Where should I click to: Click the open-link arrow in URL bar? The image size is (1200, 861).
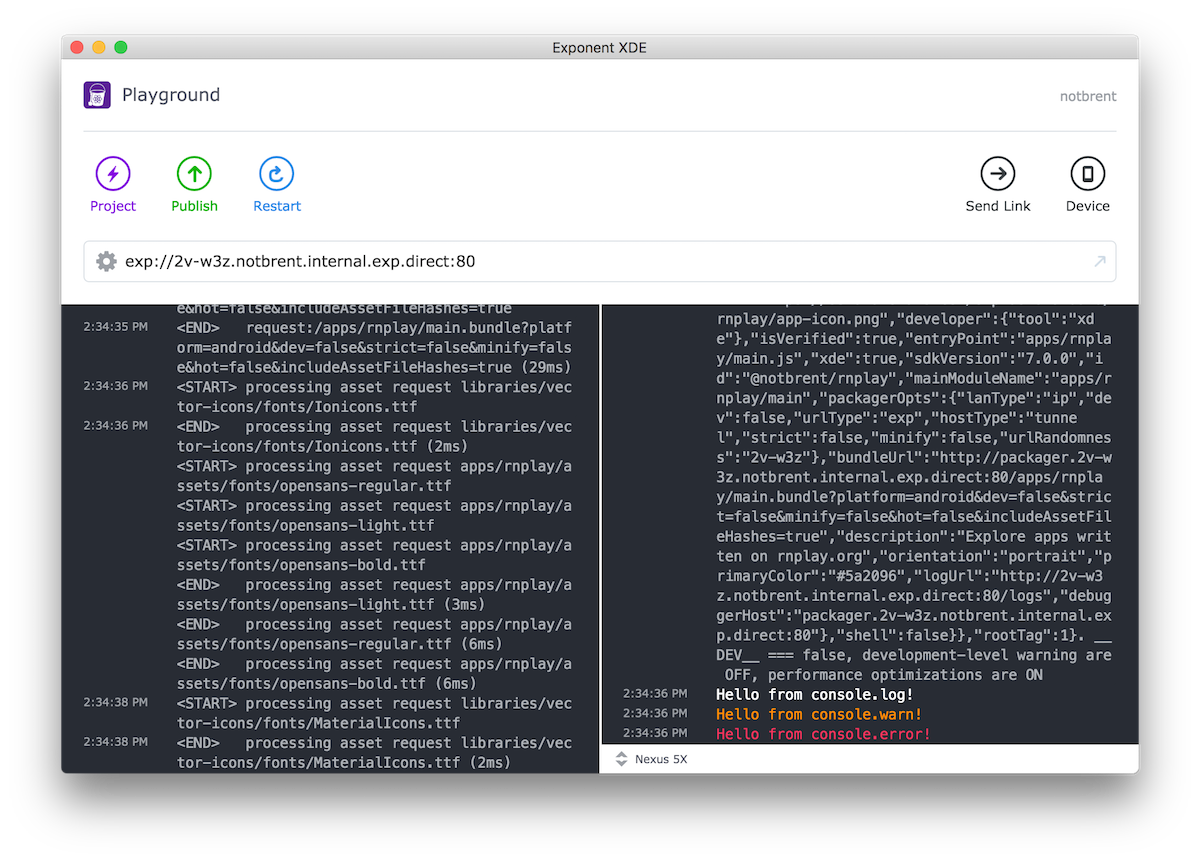(x=1100, y=262)
